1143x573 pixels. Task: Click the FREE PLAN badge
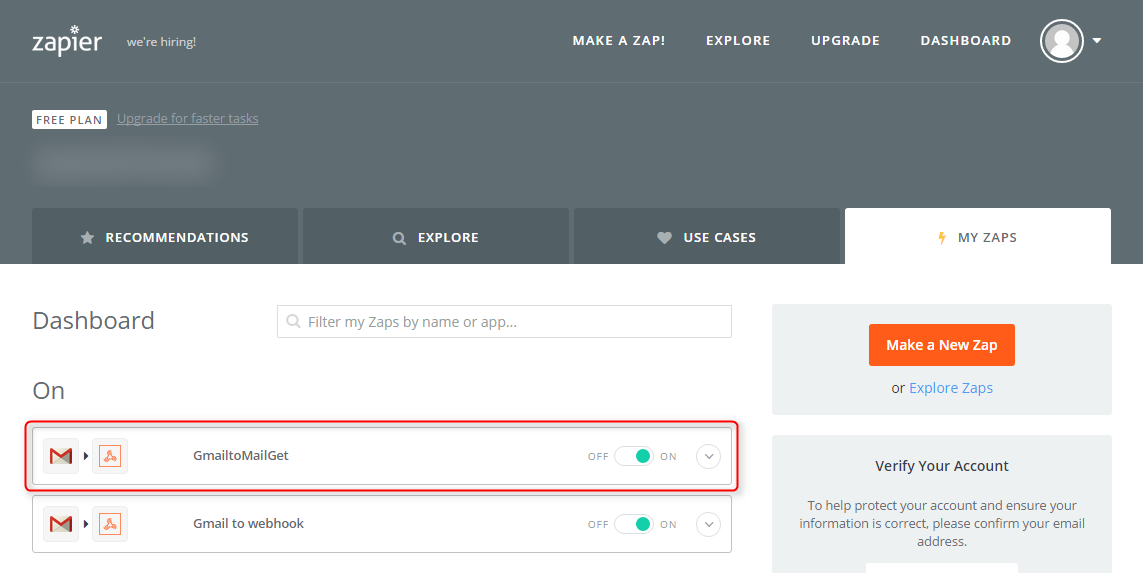pyautogui.click(x=69, y=120)
